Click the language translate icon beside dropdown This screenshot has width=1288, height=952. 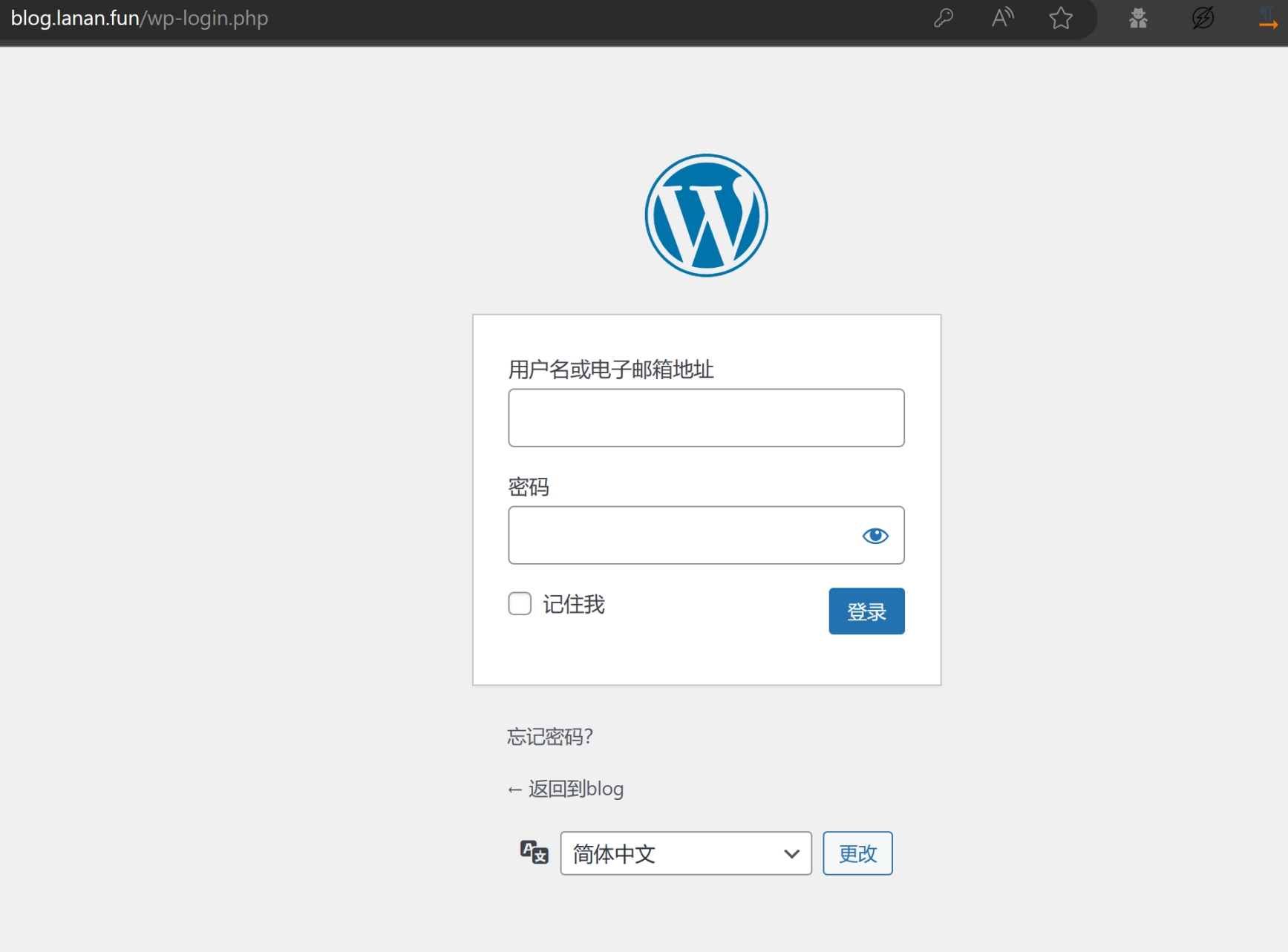(534, 853)
